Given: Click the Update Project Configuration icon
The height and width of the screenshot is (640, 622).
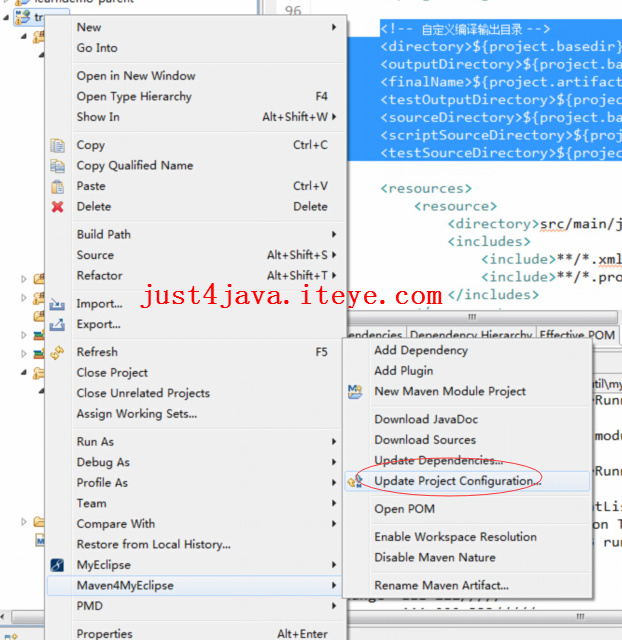Looking at the screenshot, I should [354, 481].
